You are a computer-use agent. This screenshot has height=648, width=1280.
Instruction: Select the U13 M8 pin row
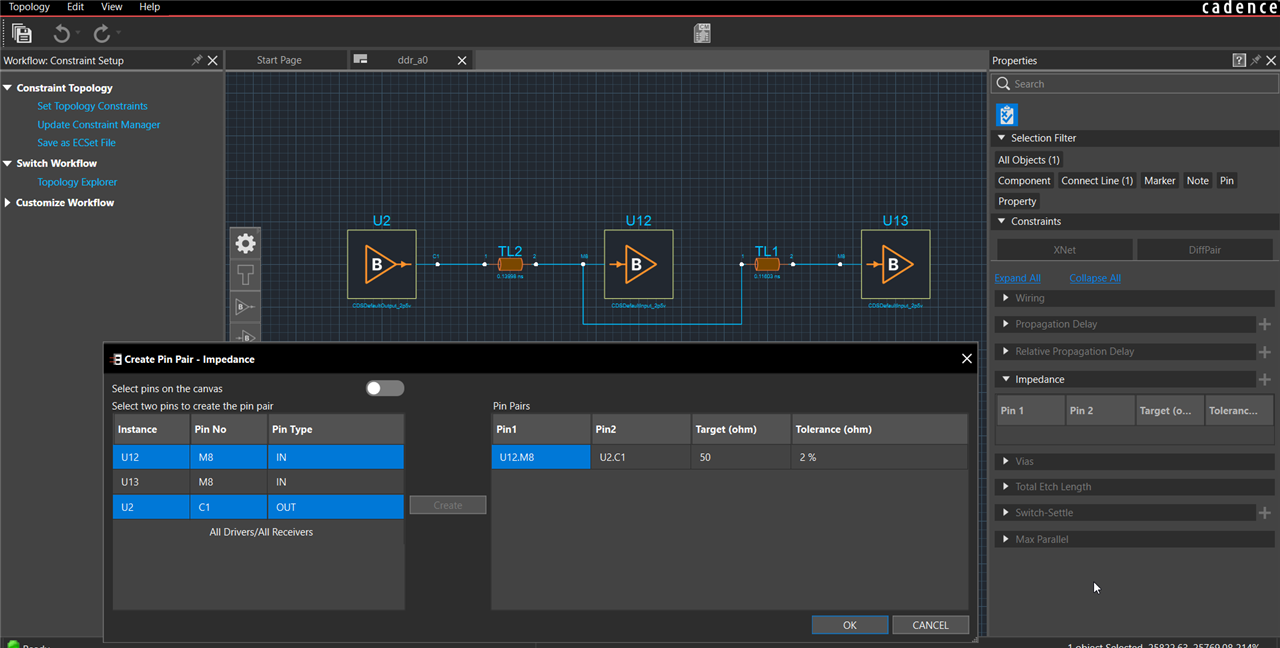click(x=258, y=482)
